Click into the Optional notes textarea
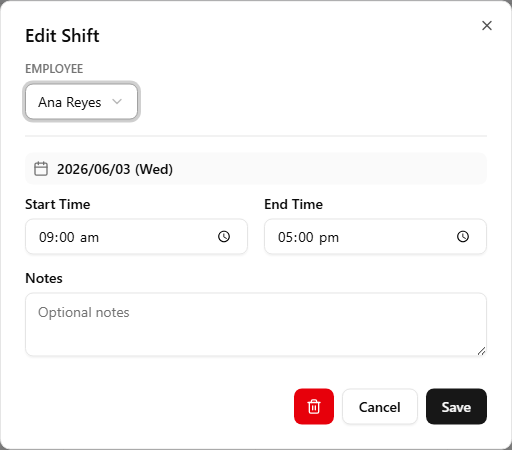Screen dimensions: 512x450 pos(256,324)
